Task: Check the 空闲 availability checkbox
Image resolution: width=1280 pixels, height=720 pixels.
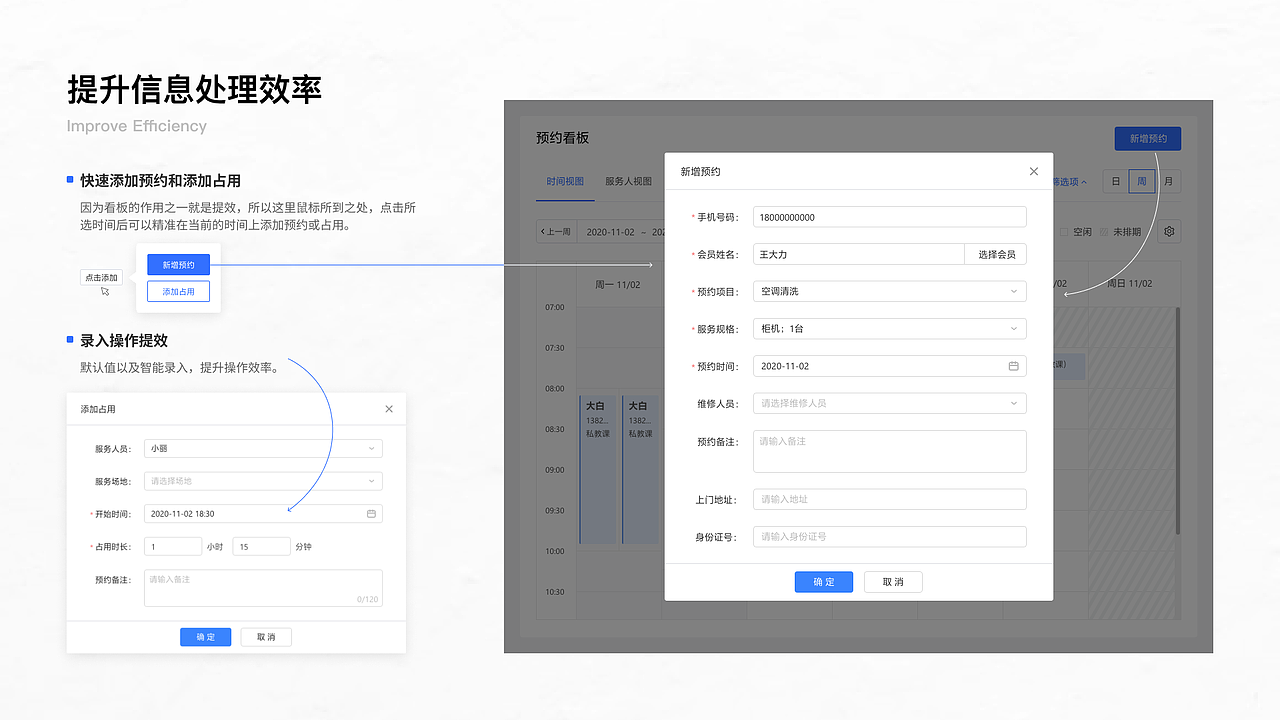Action: [x=1064, y=231]
